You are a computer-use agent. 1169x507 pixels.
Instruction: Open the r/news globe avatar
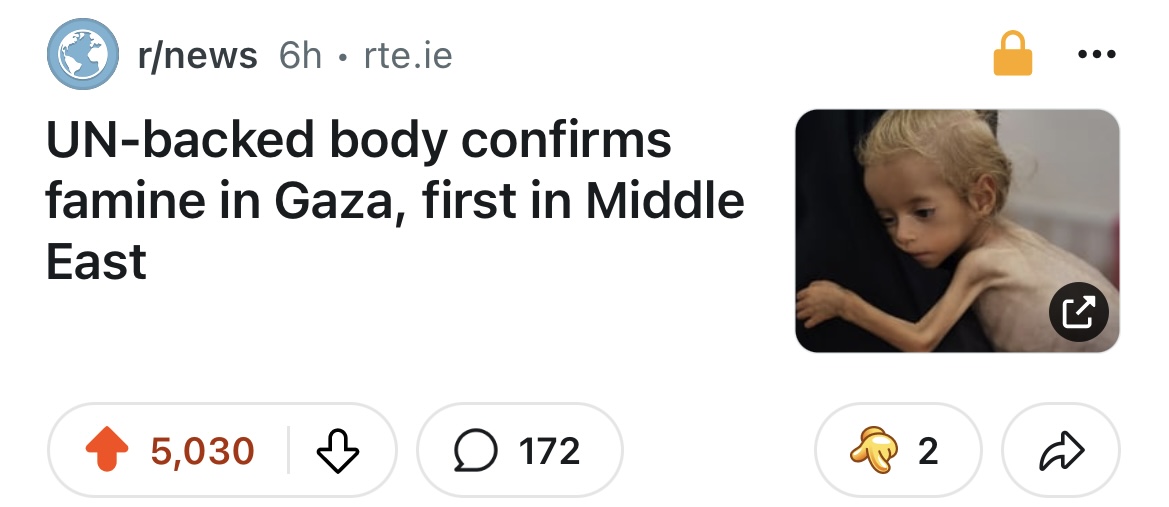click(77, 56)
